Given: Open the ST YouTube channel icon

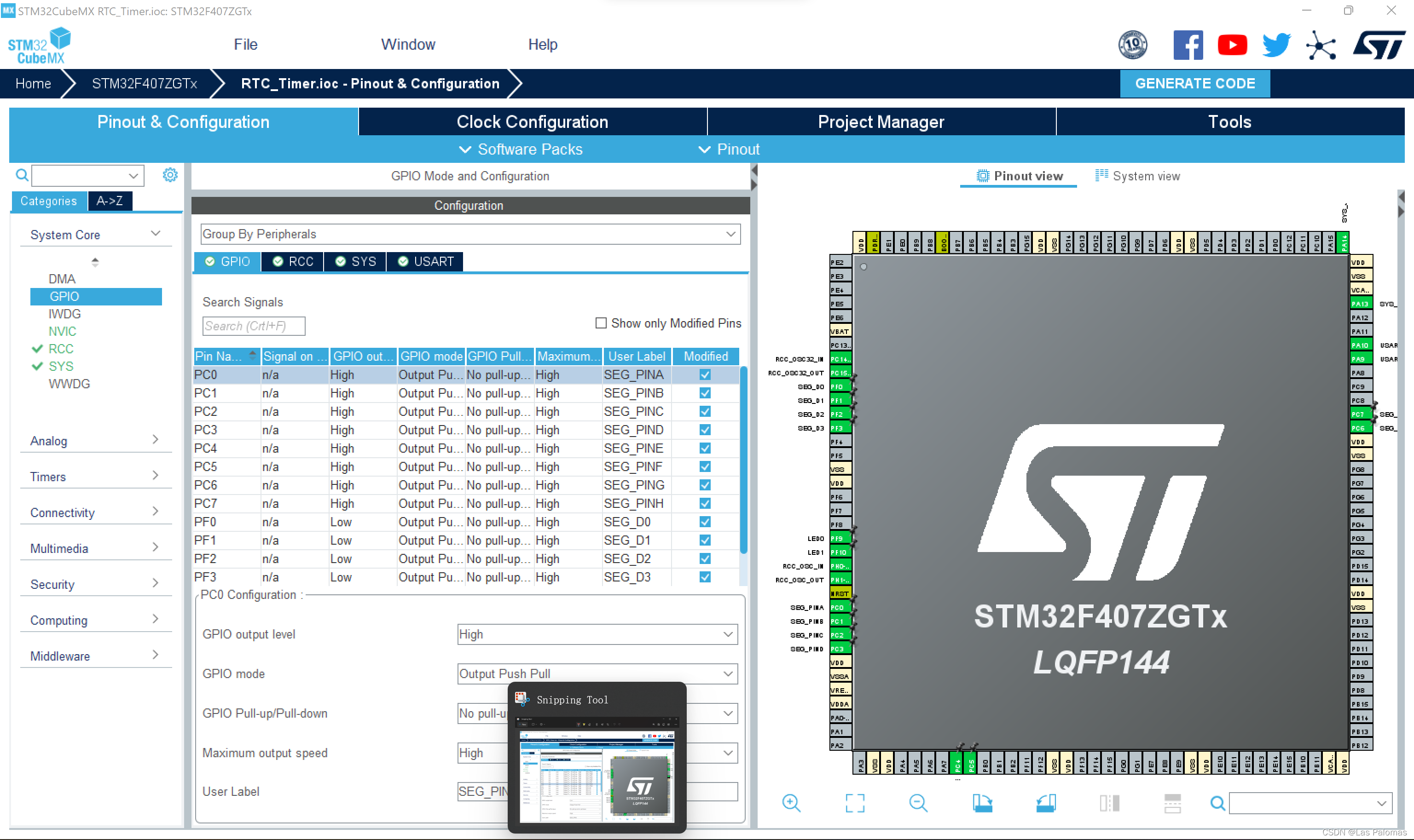Looking at the screenshot, I should (x=1232, y=45).
